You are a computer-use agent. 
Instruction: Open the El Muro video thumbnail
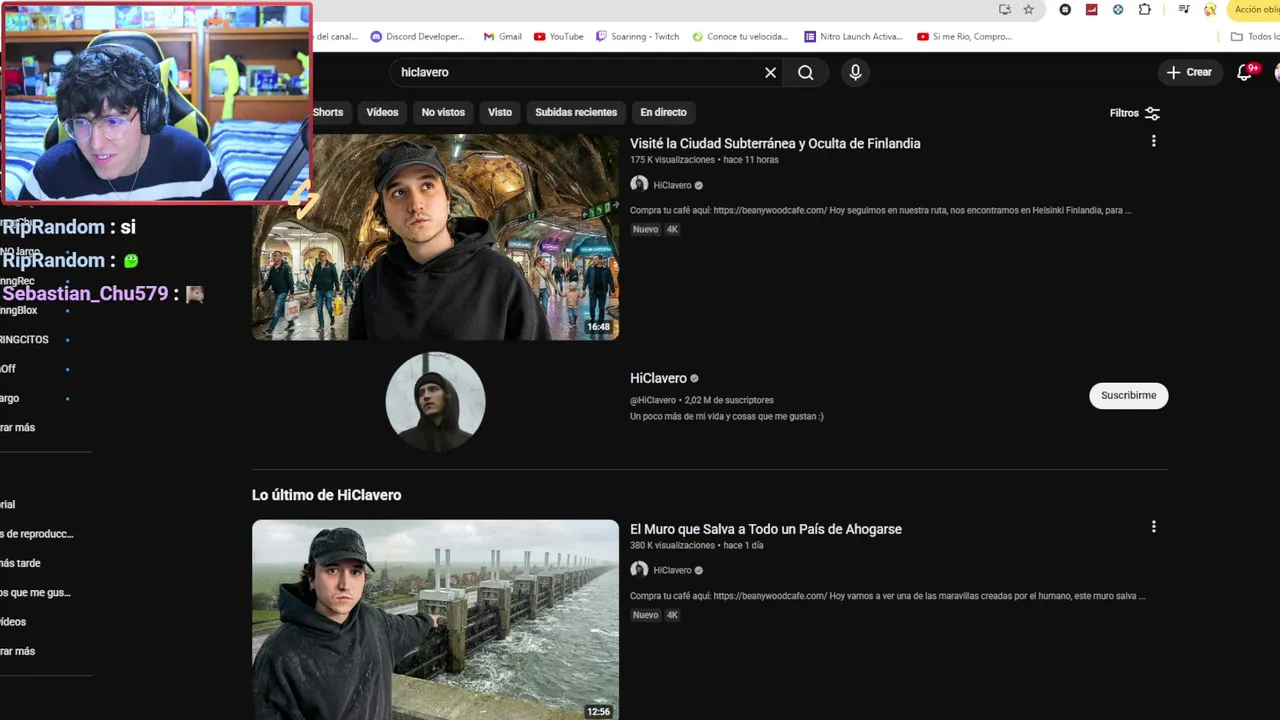click(x=435, y=620)
